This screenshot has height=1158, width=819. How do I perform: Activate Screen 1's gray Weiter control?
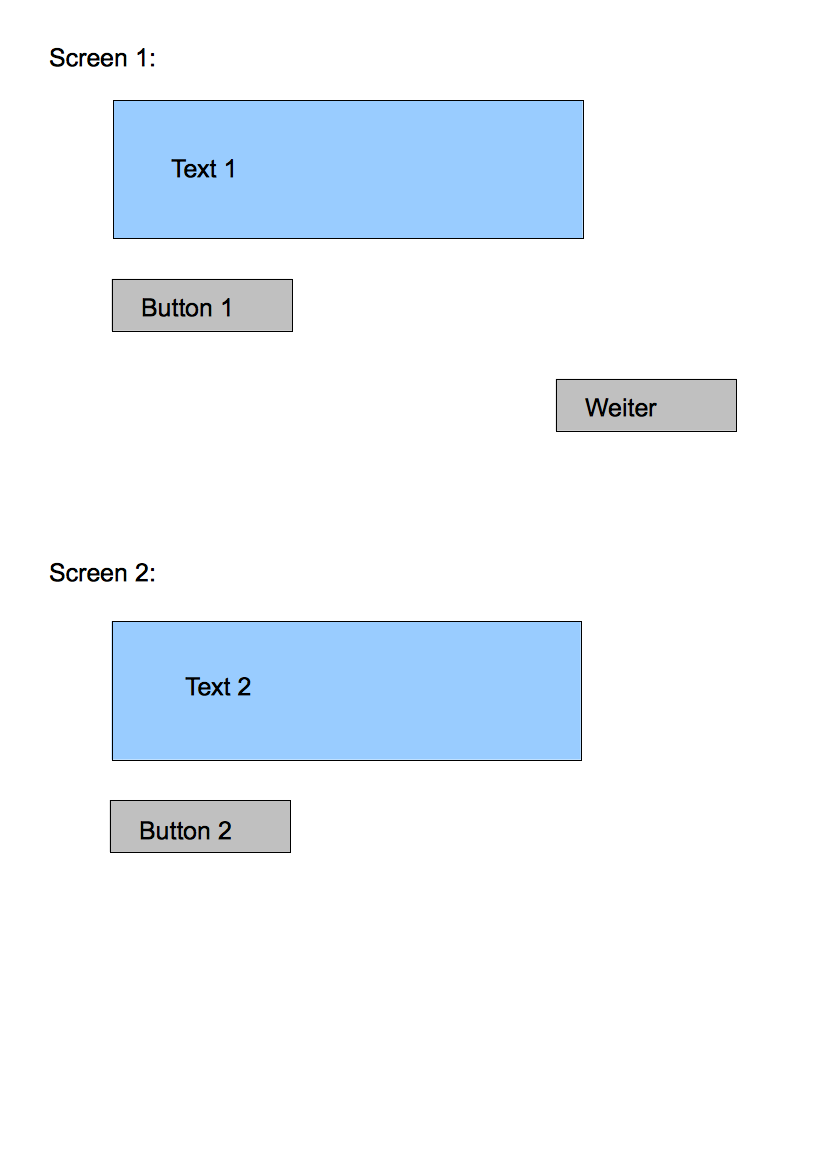click(x=646, y=406)
